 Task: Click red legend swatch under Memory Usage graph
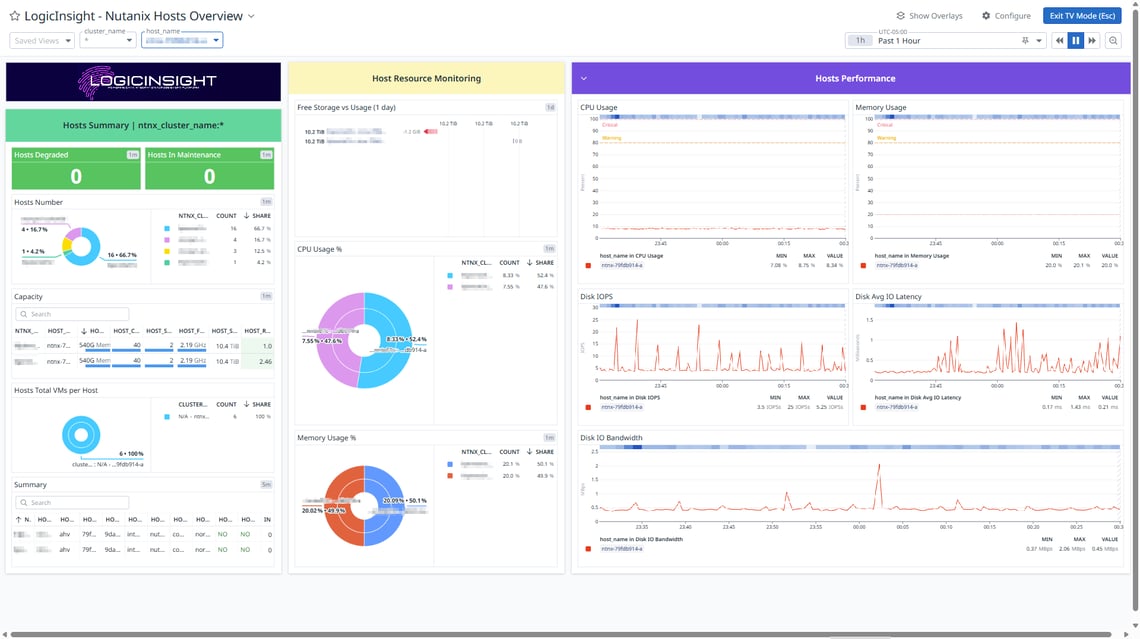pyautogui.click(x=863, y=265)
